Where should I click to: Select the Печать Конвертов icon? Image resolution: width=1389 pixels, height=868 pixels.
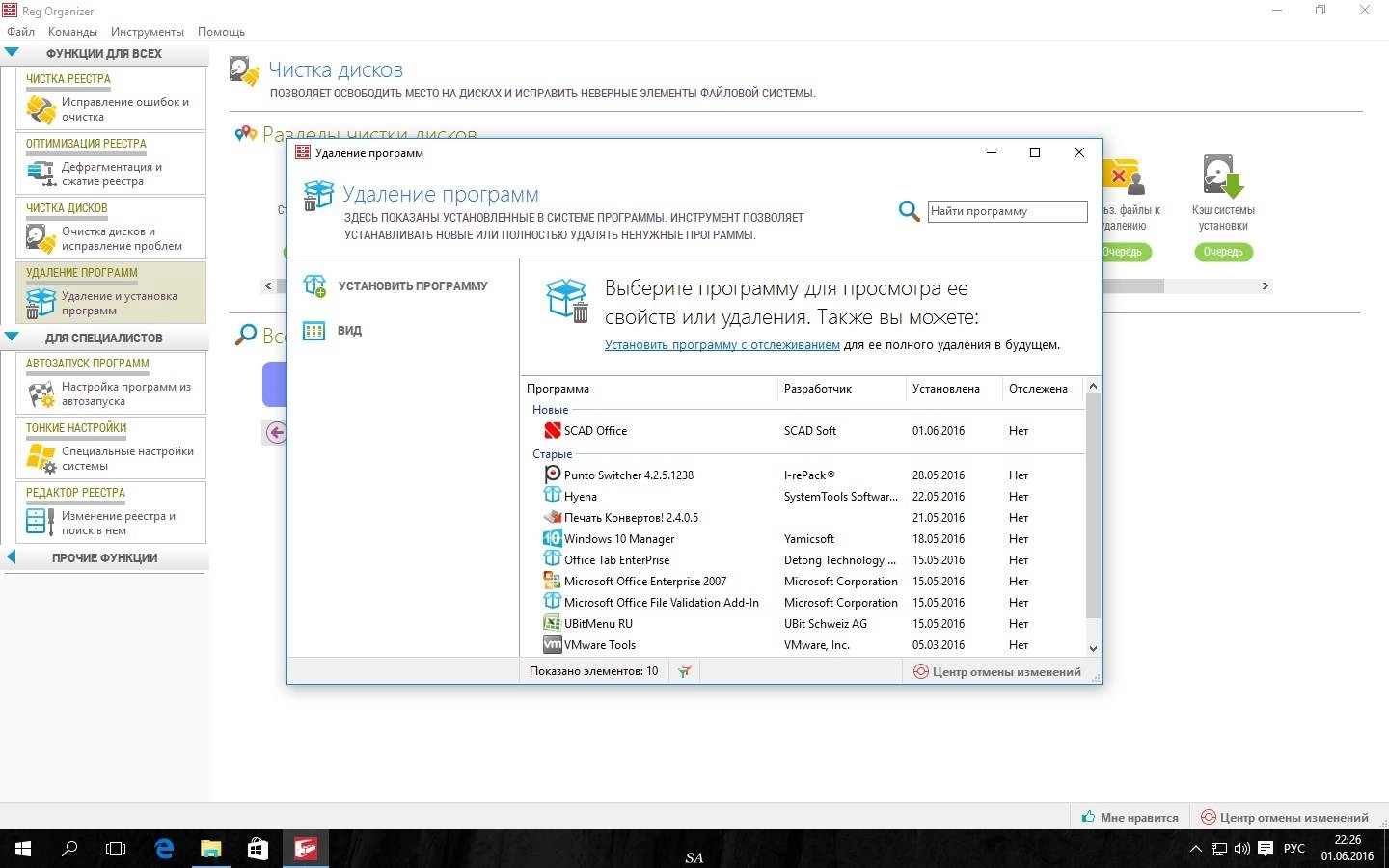[x=552, y=517]
